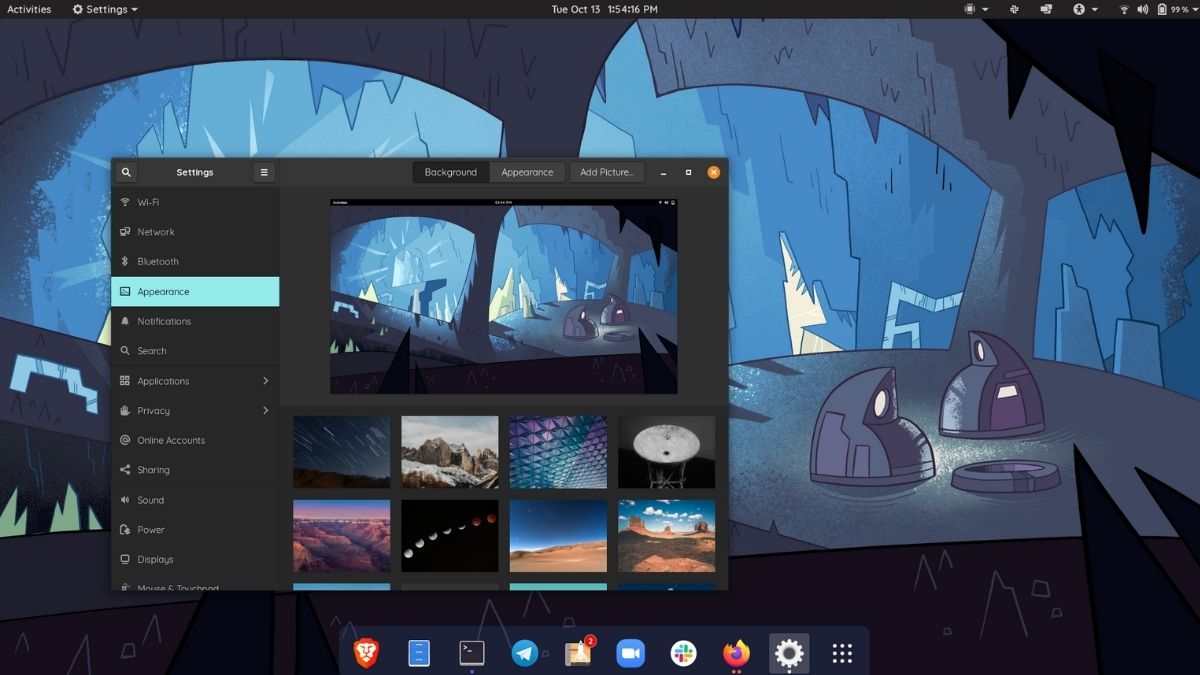
Task: Launch Slack from the dock
Action: [x=682, y=652]
